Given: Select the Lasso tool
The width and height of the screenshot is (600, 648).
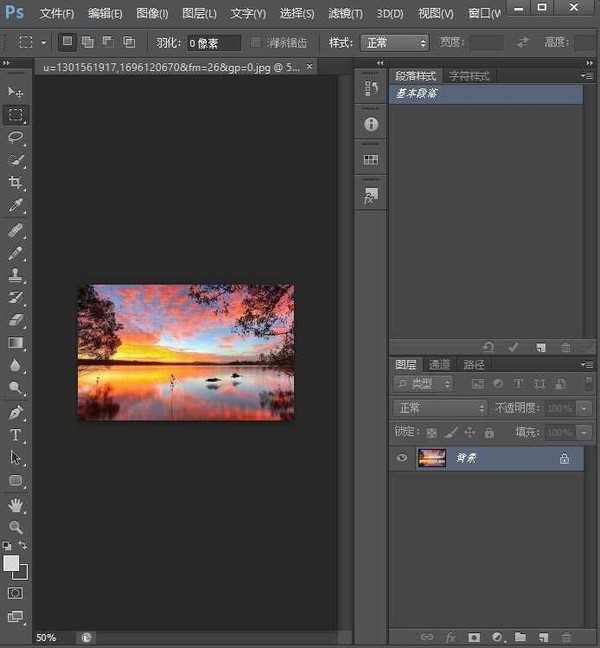Looking at the screenshot, I should 16,137.
